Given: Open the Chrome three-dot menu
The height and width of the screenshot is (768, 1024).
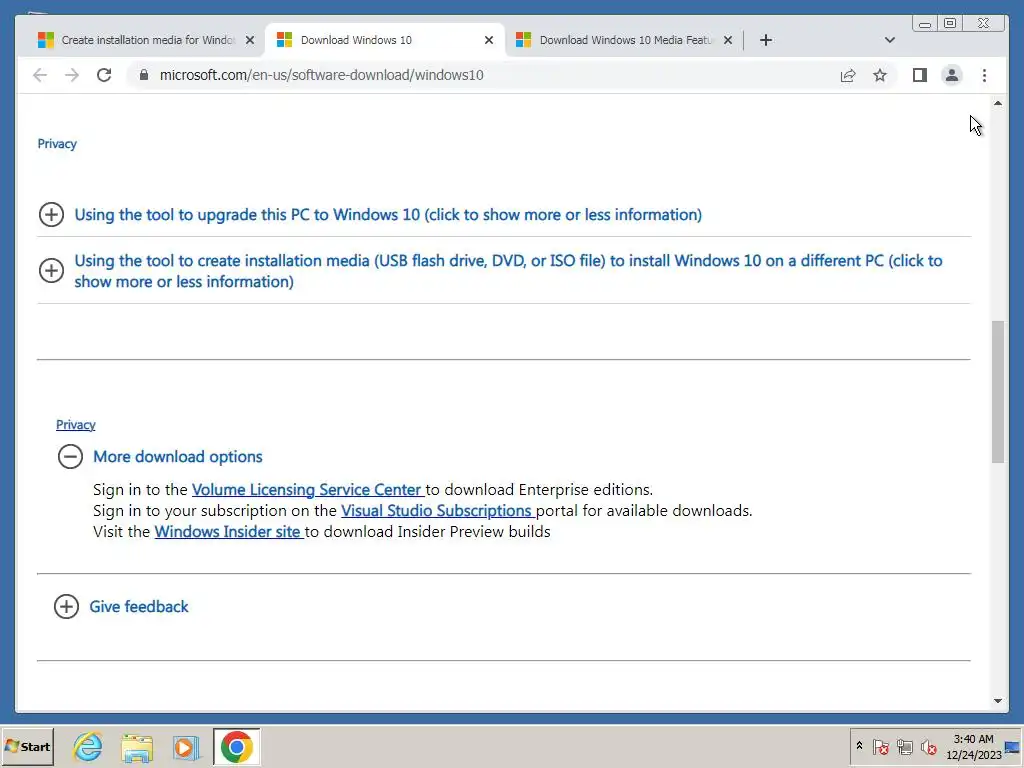Looking at the screenshot, I should [984, 75].
